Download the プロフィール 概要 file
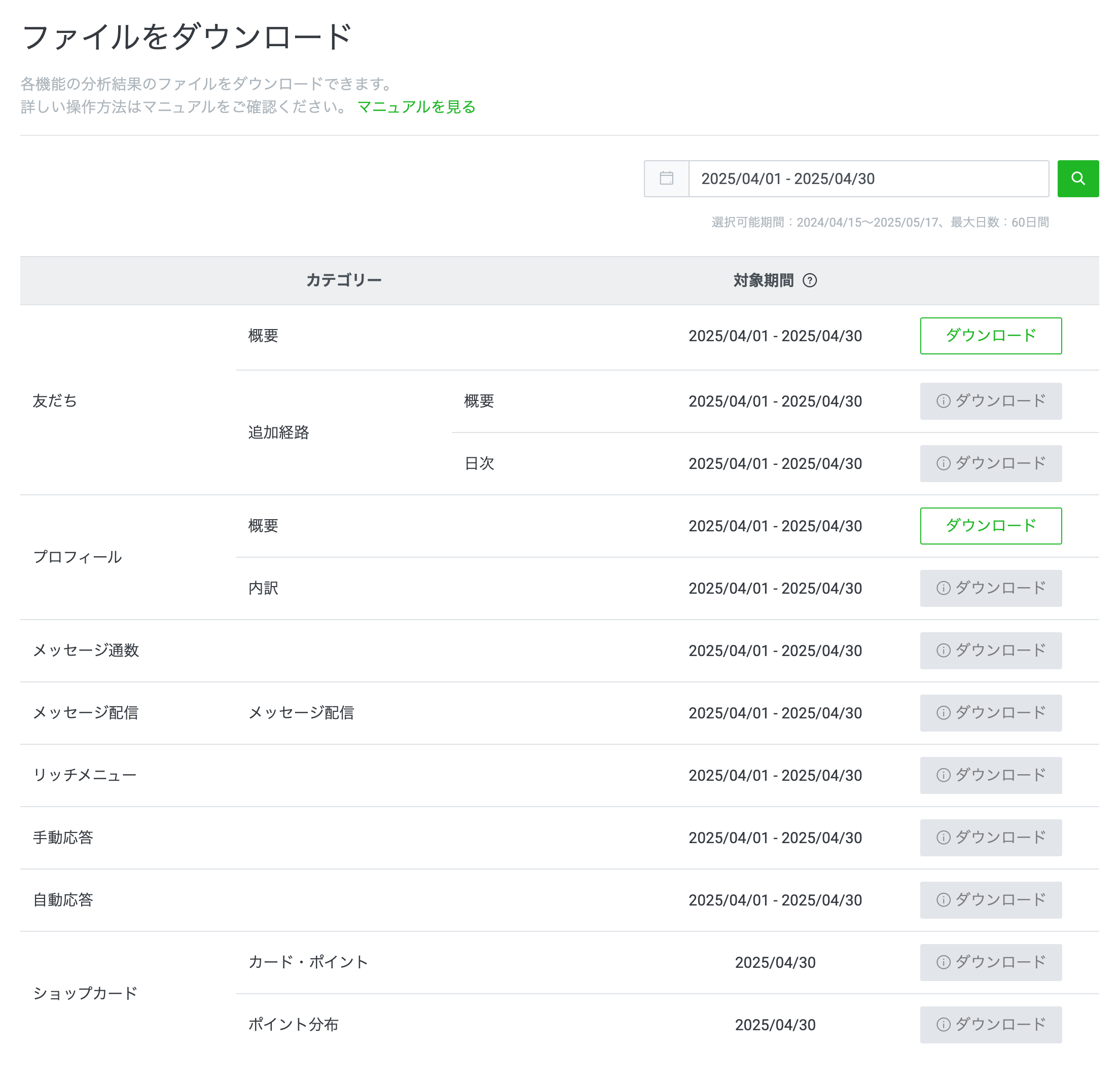Image resolution: width=1120 pixels, height=1087 pixels. (x=990, y=526)
